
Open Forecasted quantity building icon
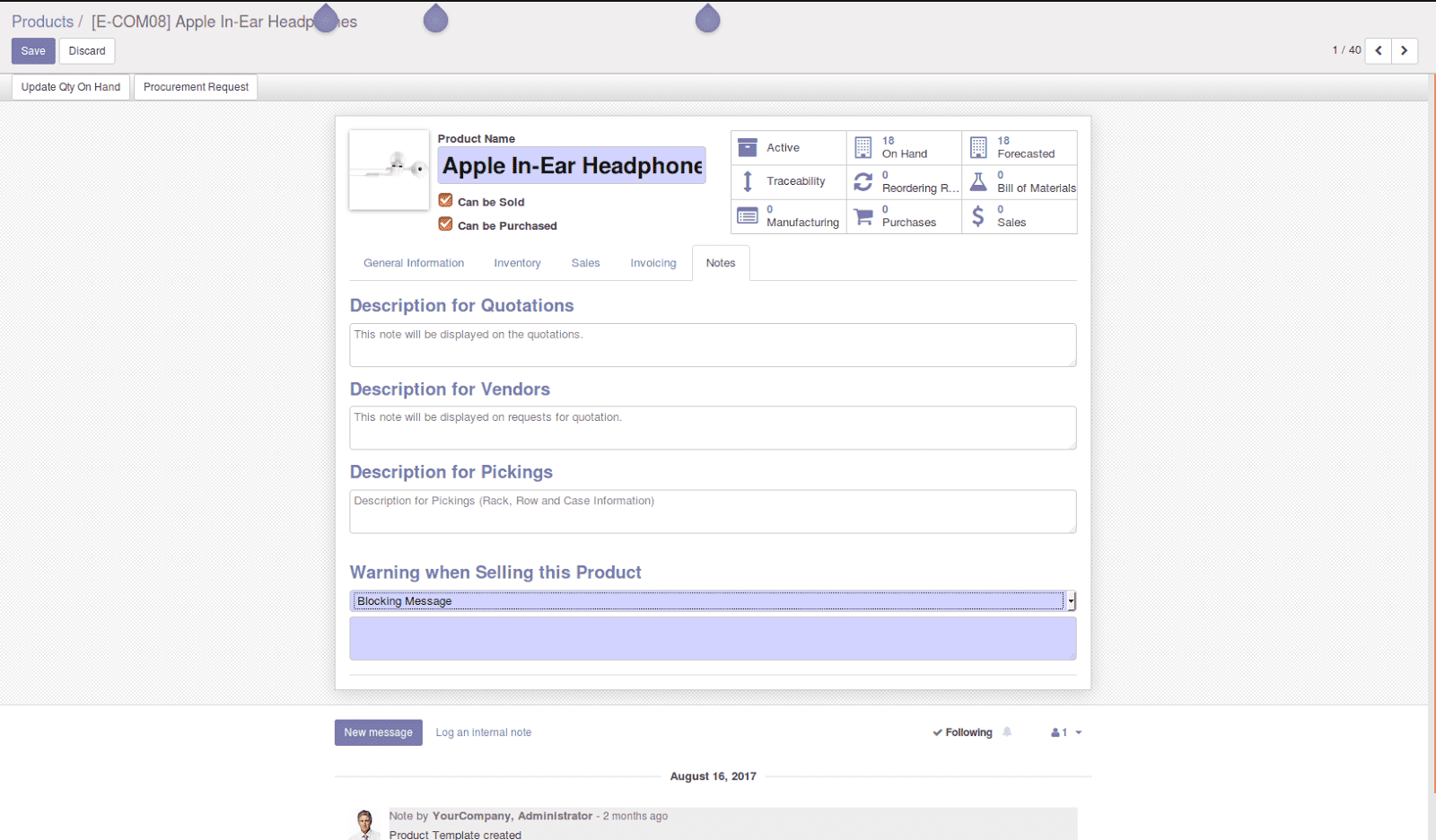coord(978,147)
